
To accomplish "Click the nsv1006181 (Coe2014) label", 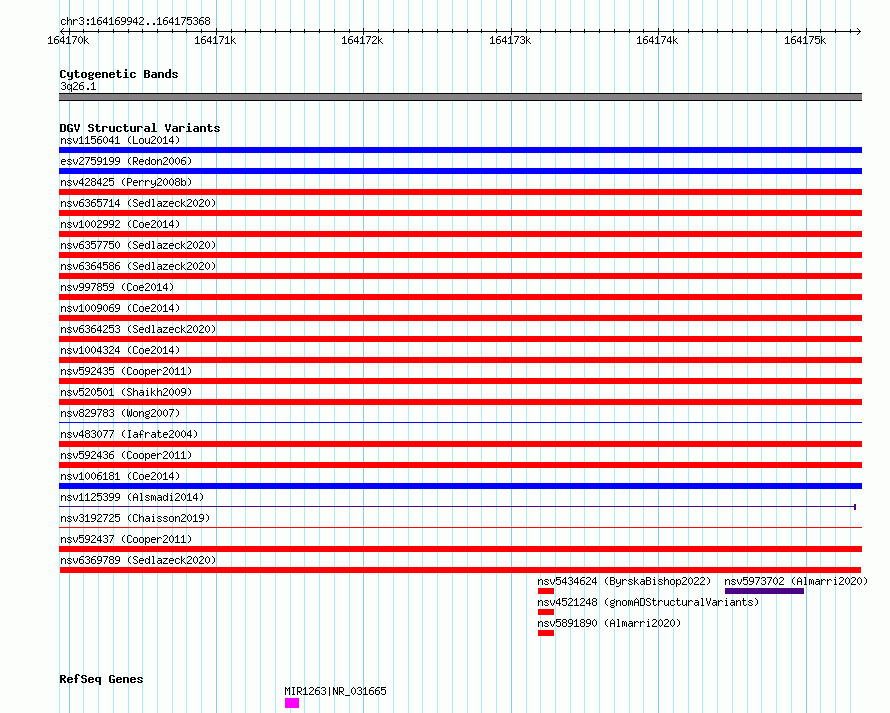I will click(120, 476).
